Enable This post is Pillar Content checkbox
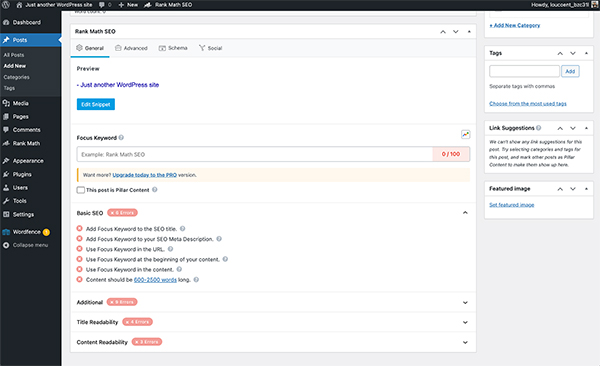 coord(81,190)
